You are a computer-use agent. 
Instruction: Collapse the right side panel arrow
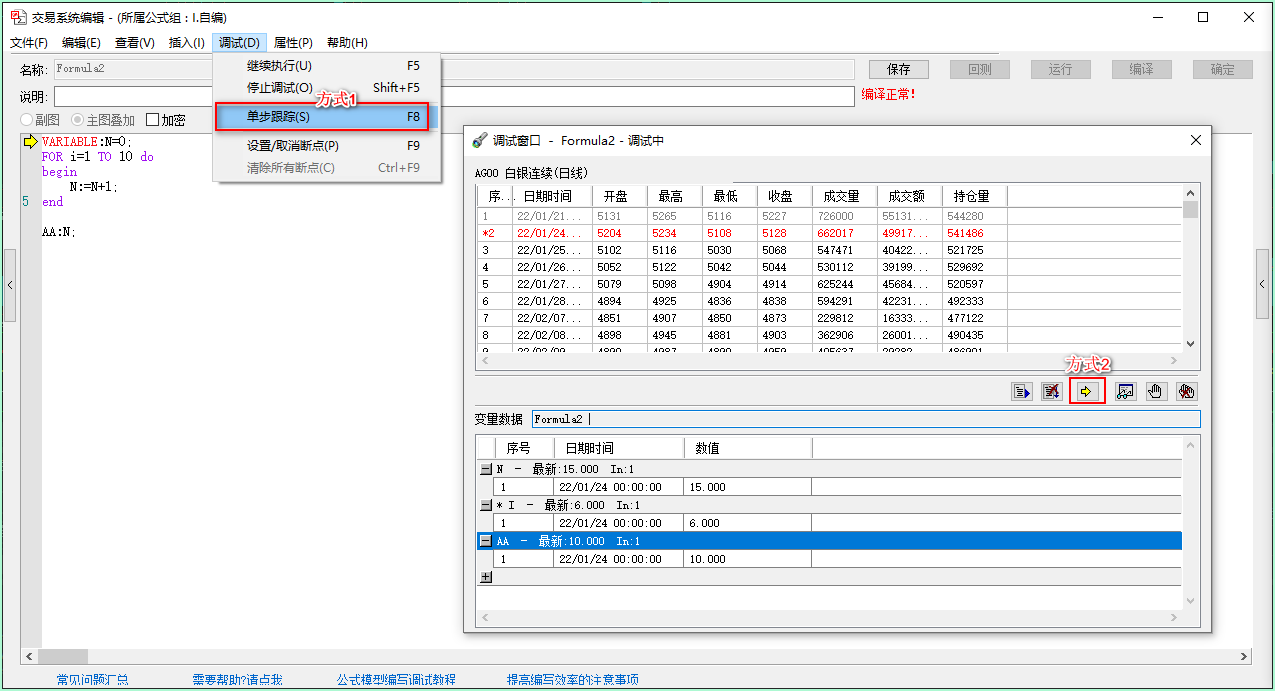click(x=1262, y=285)
